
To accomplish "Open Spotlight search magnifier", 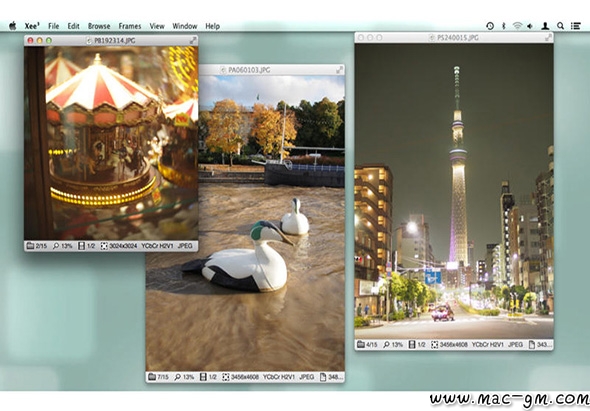I will [560, 26].
